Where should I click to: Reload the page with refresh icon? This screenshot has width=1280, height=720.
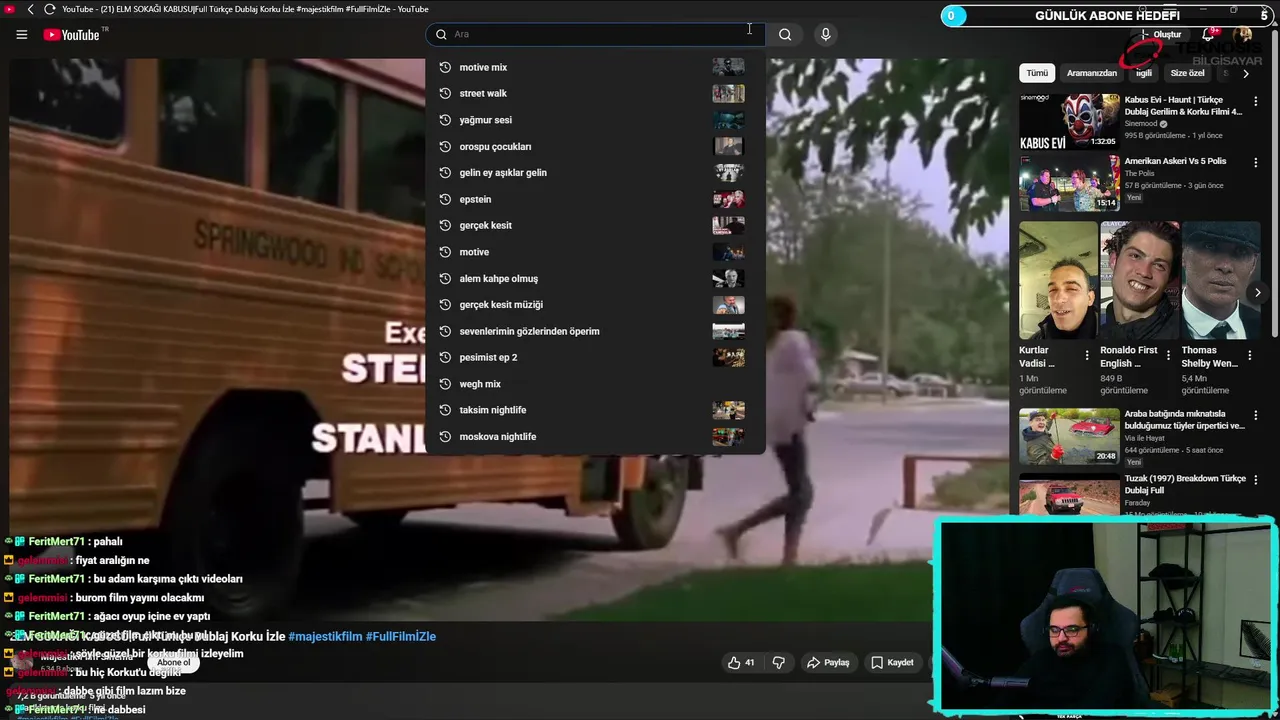(x=49, y=9)
